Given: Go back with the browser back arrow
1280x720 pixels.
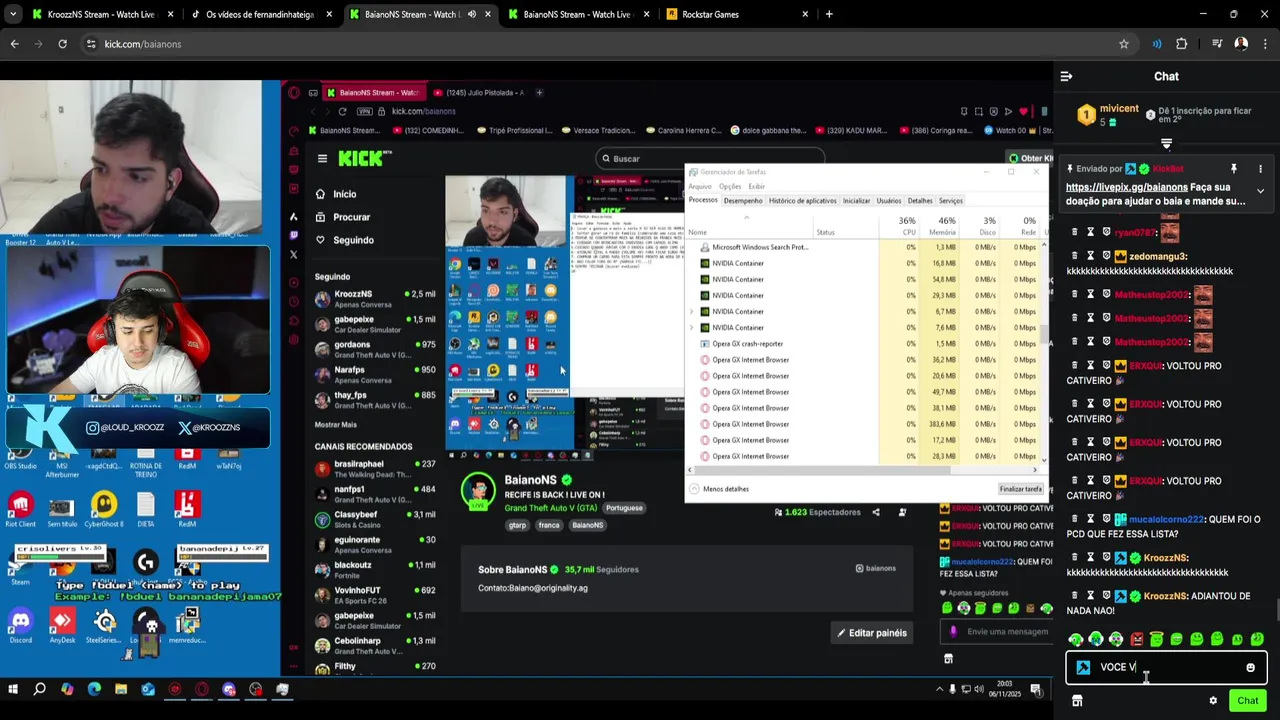Looking at the screenshot, I should pyautogui.click(x=14, y=44).
